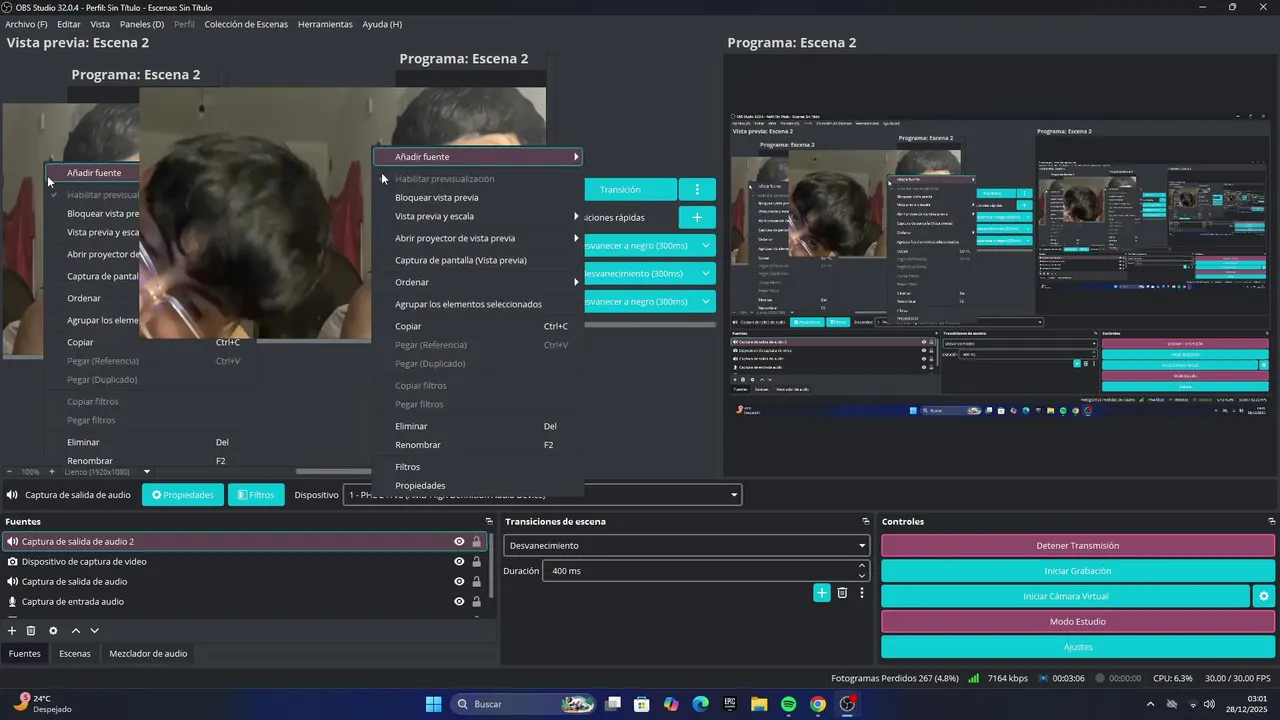
Task: Open Google Chrome from the taskbar
Action: tap(818, 704)
